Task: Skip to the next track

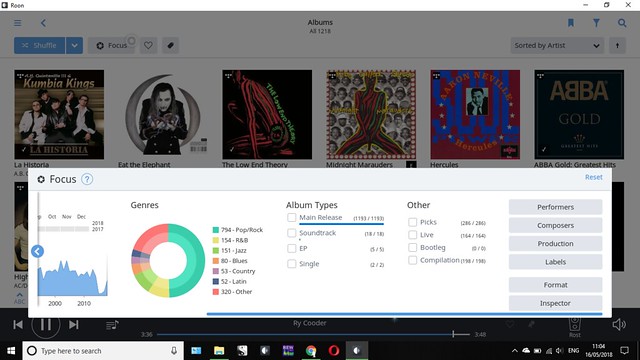Action: pyautogui.click(x=73, y=325)
